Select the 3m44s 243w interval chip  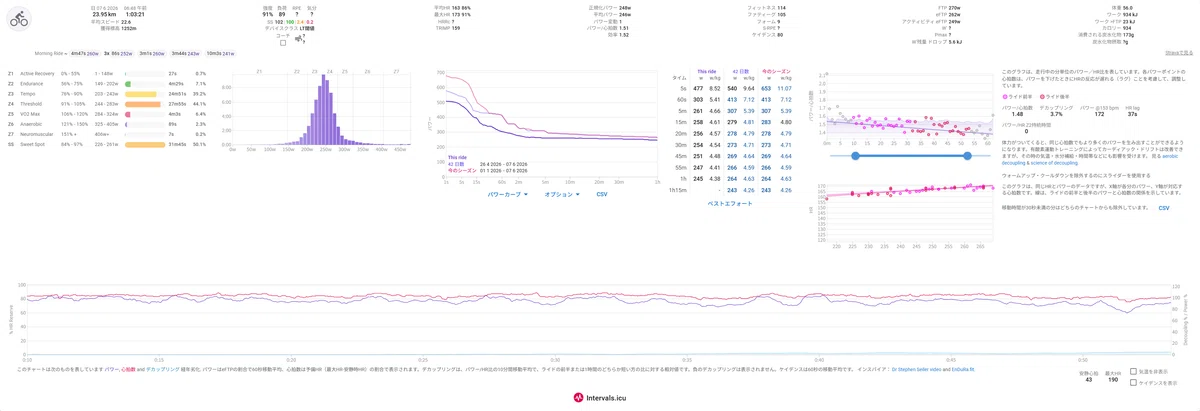tap(186, 53)
